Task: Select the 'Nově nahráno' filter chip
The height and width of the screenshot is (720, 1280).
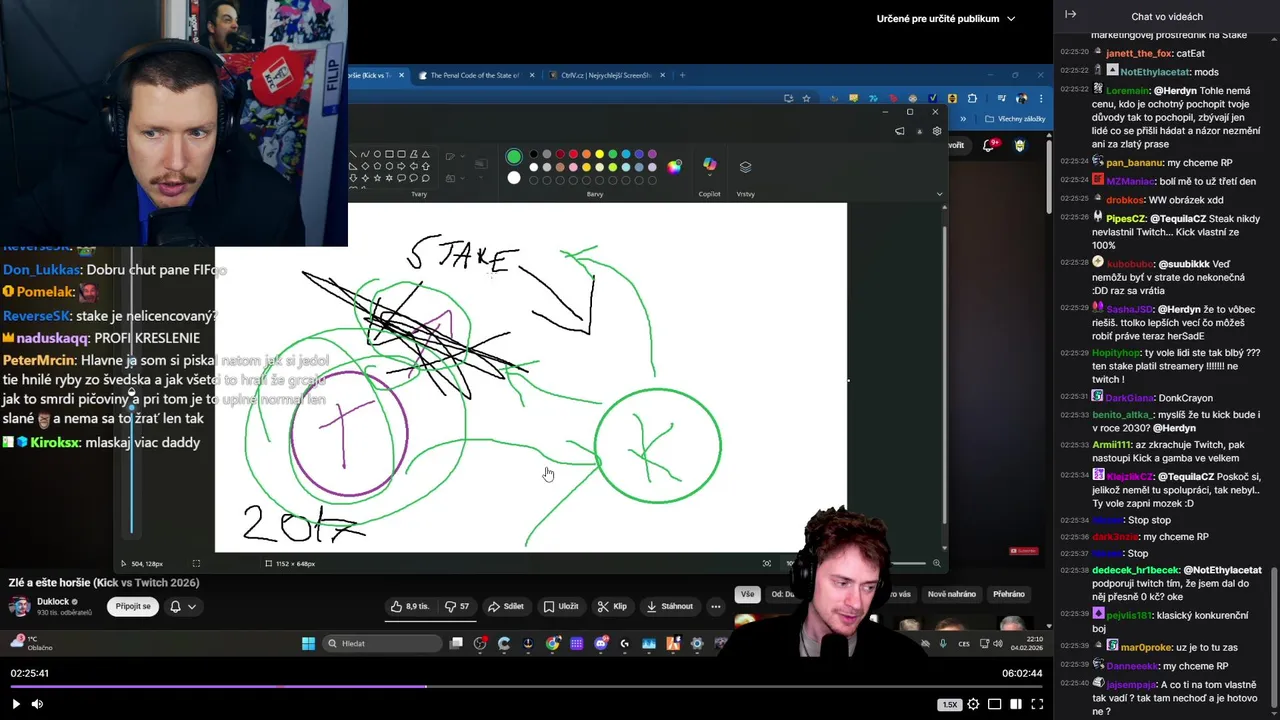Action: point(951,594)
